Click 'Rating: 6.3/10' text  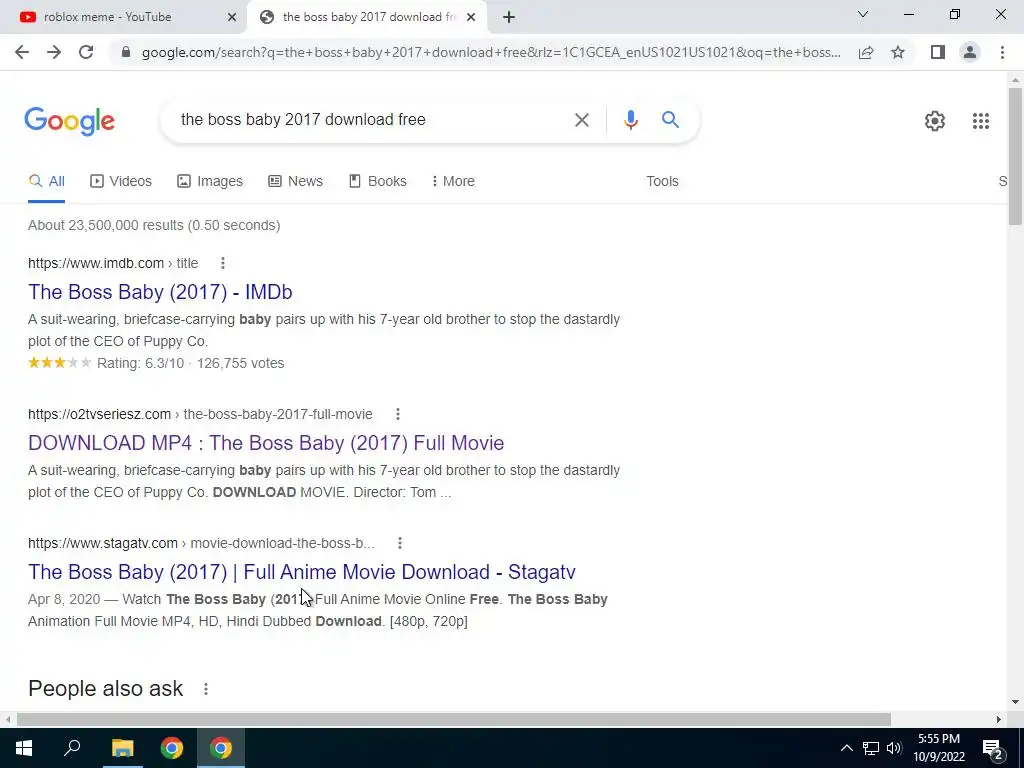(140, 363)
